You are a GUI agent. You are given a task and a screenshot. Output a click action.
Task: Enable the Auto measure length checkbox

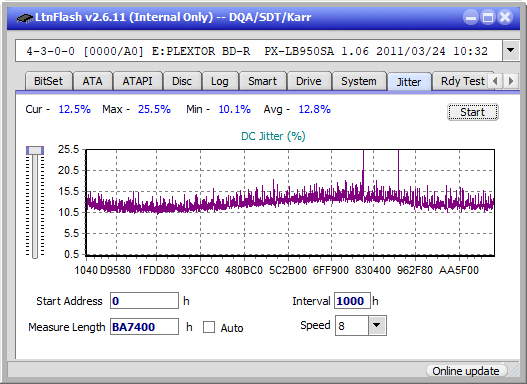pyautogui.click(x=209, y=327)
